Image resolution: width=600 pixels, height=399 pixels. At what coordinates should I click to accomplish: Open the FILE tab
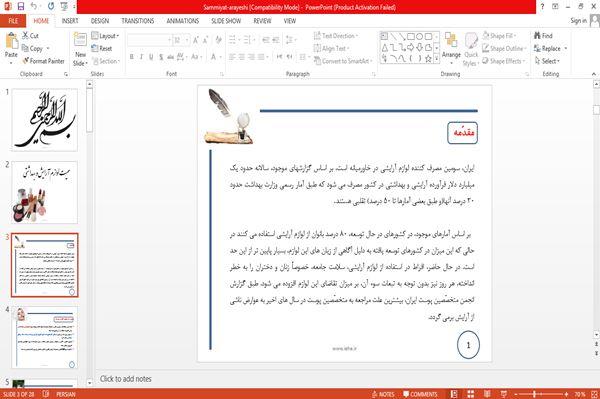13,21
